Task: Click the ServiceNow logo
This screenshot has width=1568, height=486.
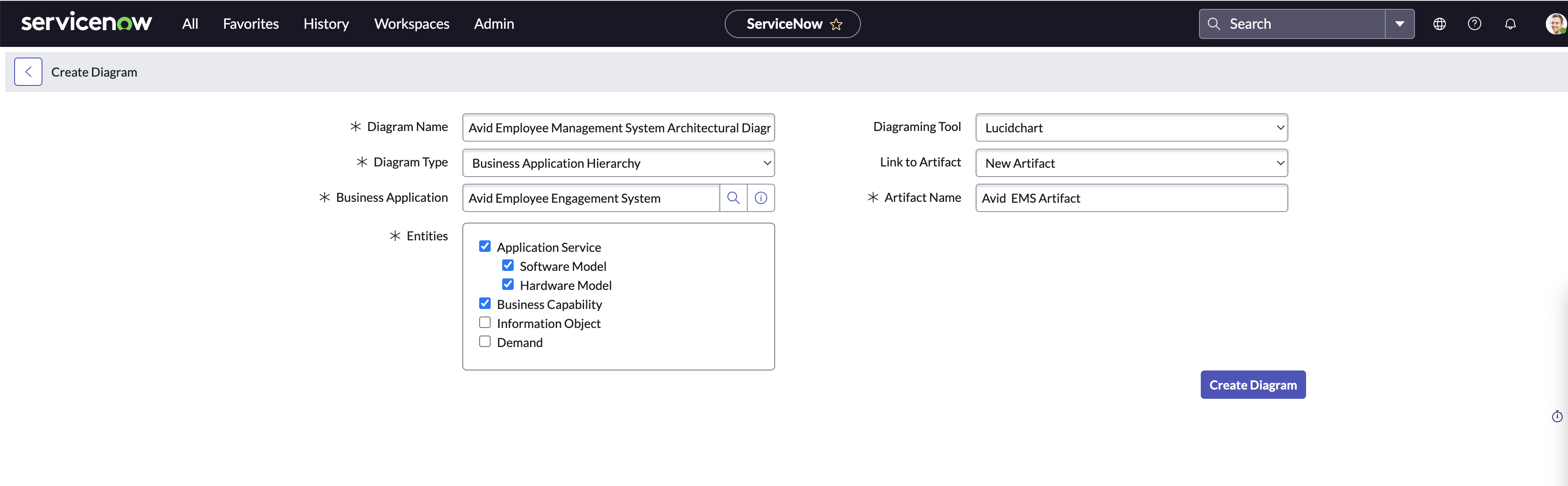Action: [x=86, y=23]
